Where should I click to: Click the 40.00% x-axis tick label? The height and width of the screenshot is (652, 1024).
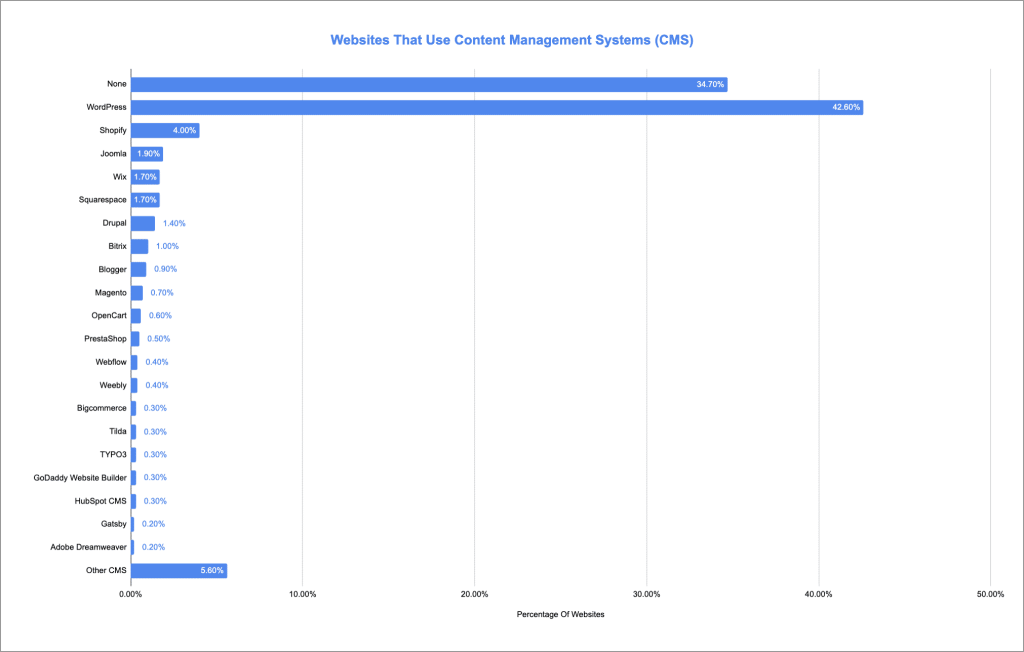tap(818, 595)
